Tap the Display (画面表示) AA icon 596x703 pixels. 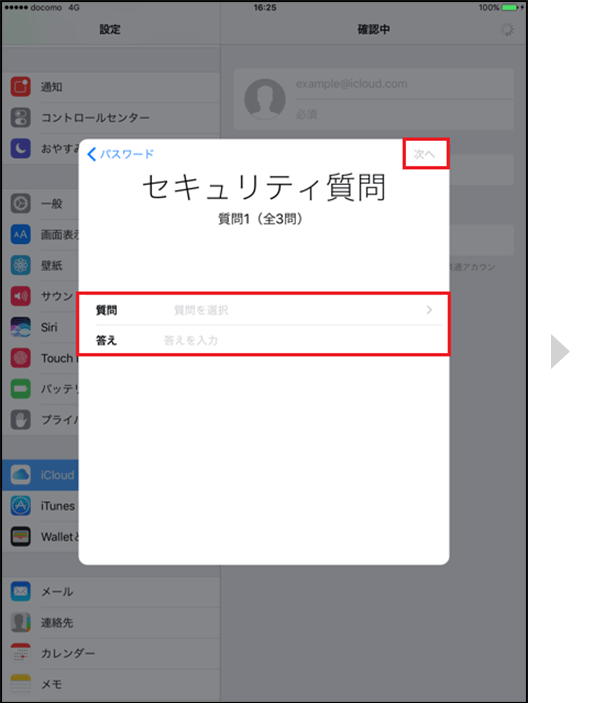21,234
